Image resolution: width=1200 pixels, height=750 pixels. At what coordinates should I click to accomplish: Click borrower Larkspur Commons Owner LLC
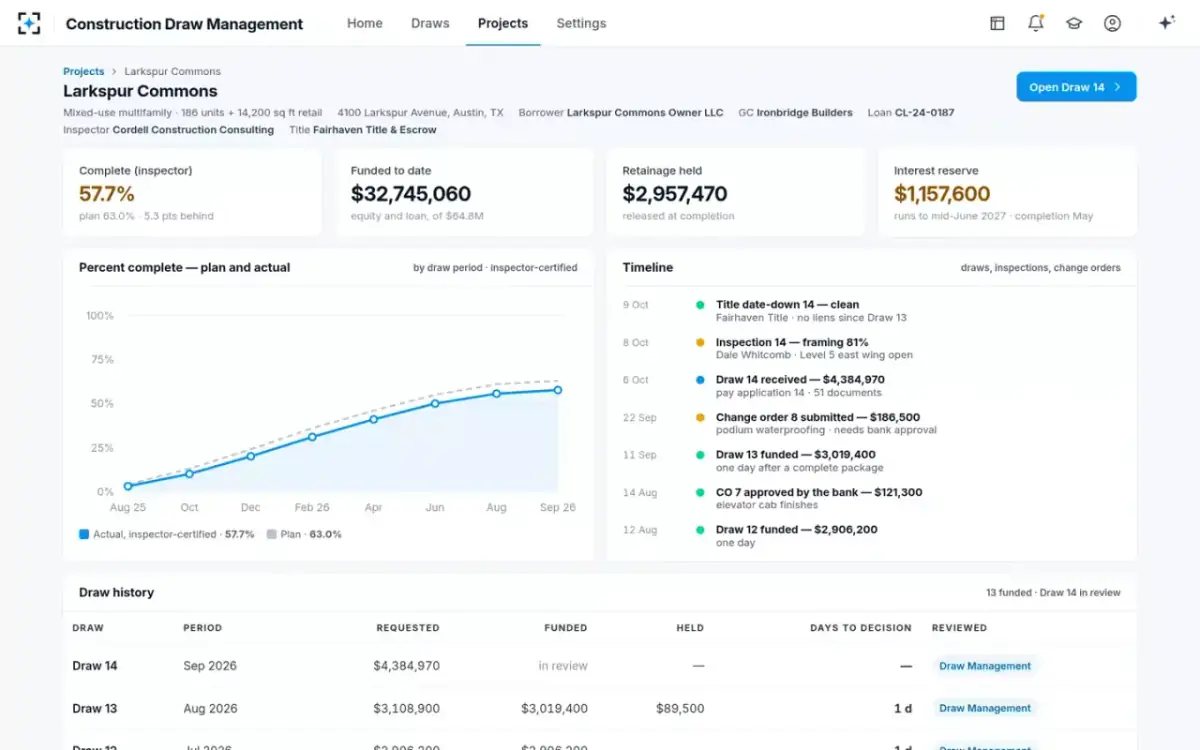pos(645,113)
